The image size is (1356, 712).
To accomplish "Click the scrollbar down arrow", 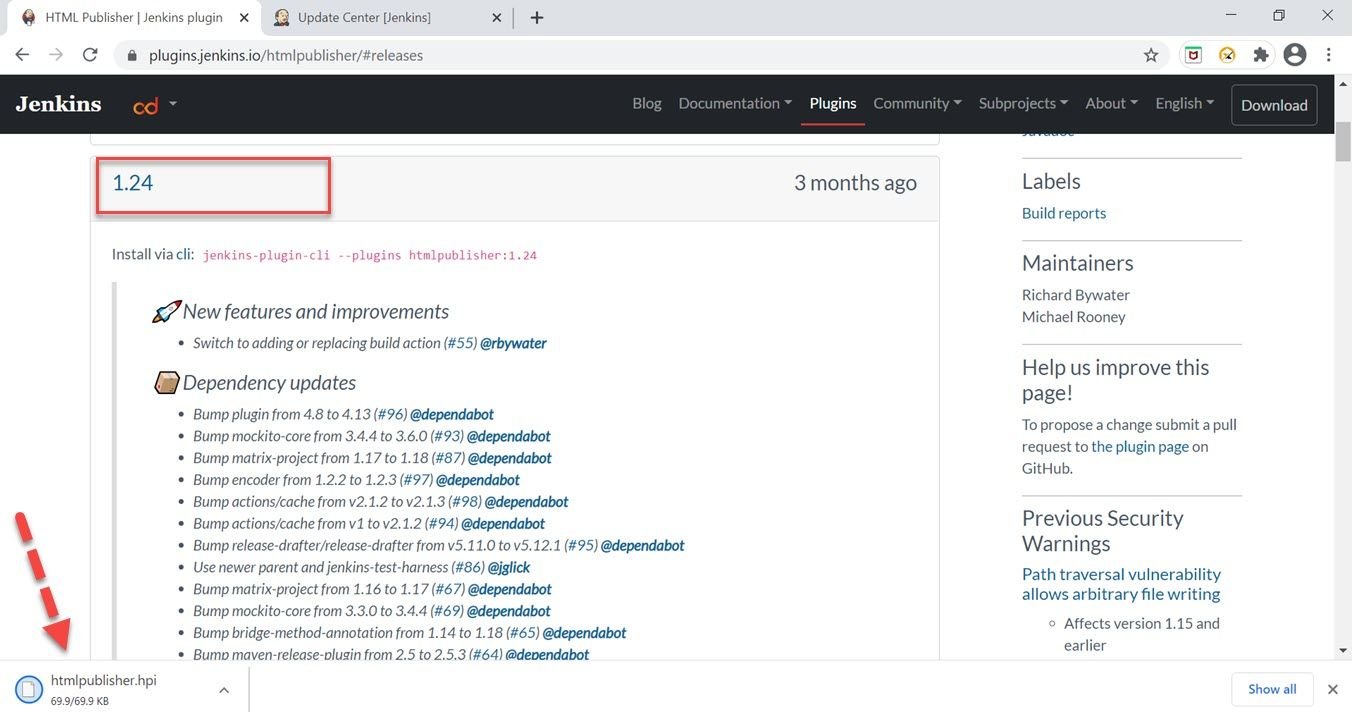I will click(1344, 651).
